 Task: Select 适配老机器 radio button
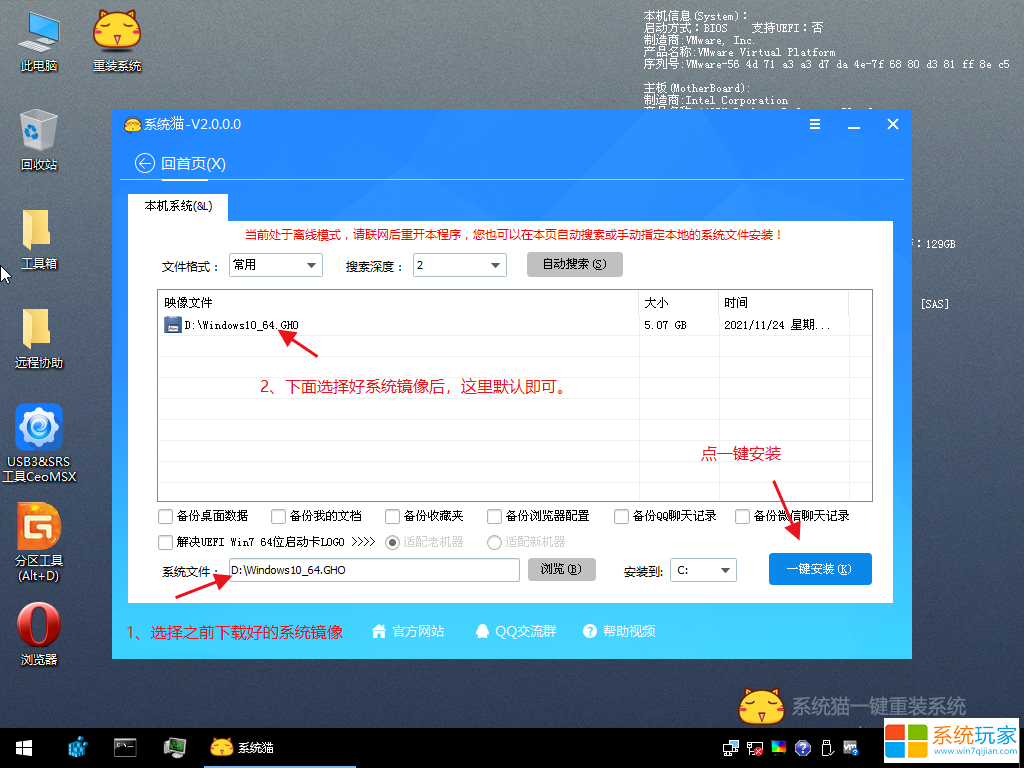click(x=392, y=542)
